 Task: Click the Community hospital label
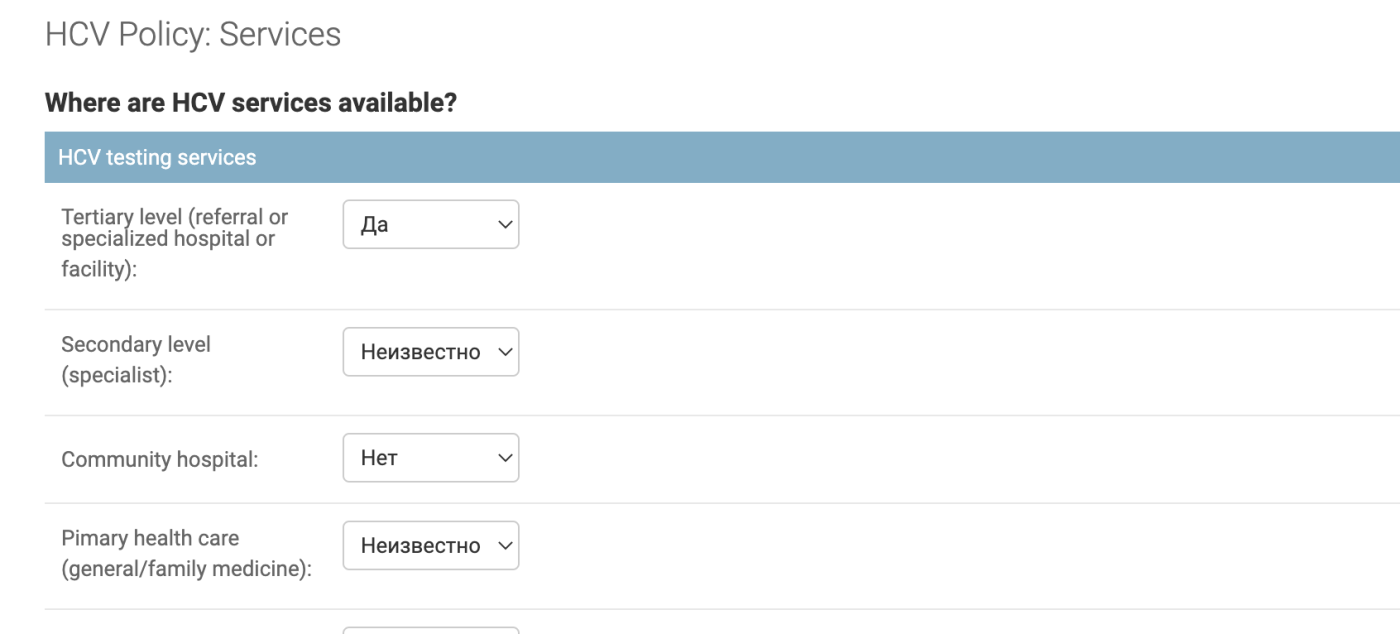(160, 460)
